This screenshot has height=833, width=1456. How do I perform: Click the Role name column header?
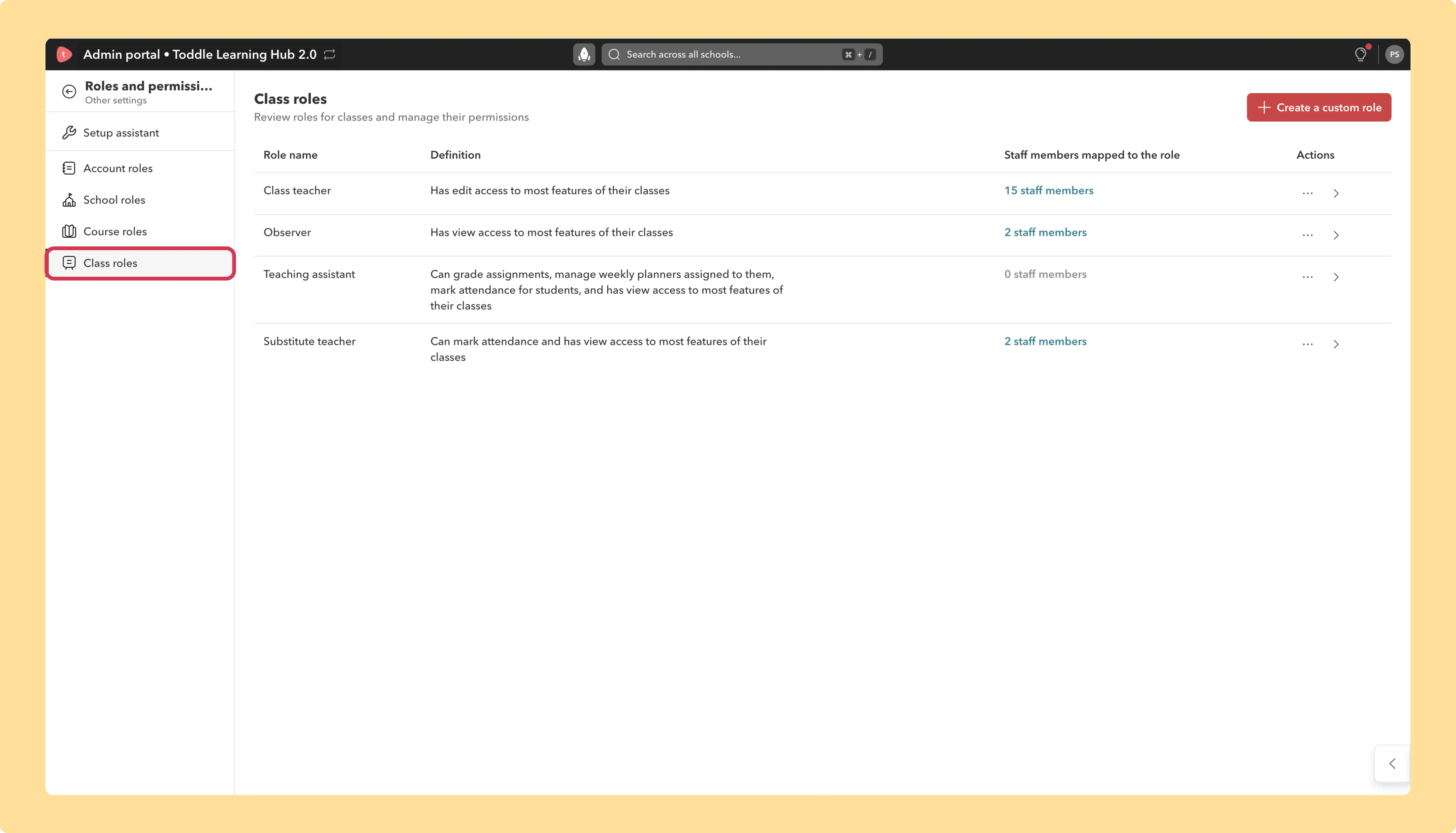291,155
